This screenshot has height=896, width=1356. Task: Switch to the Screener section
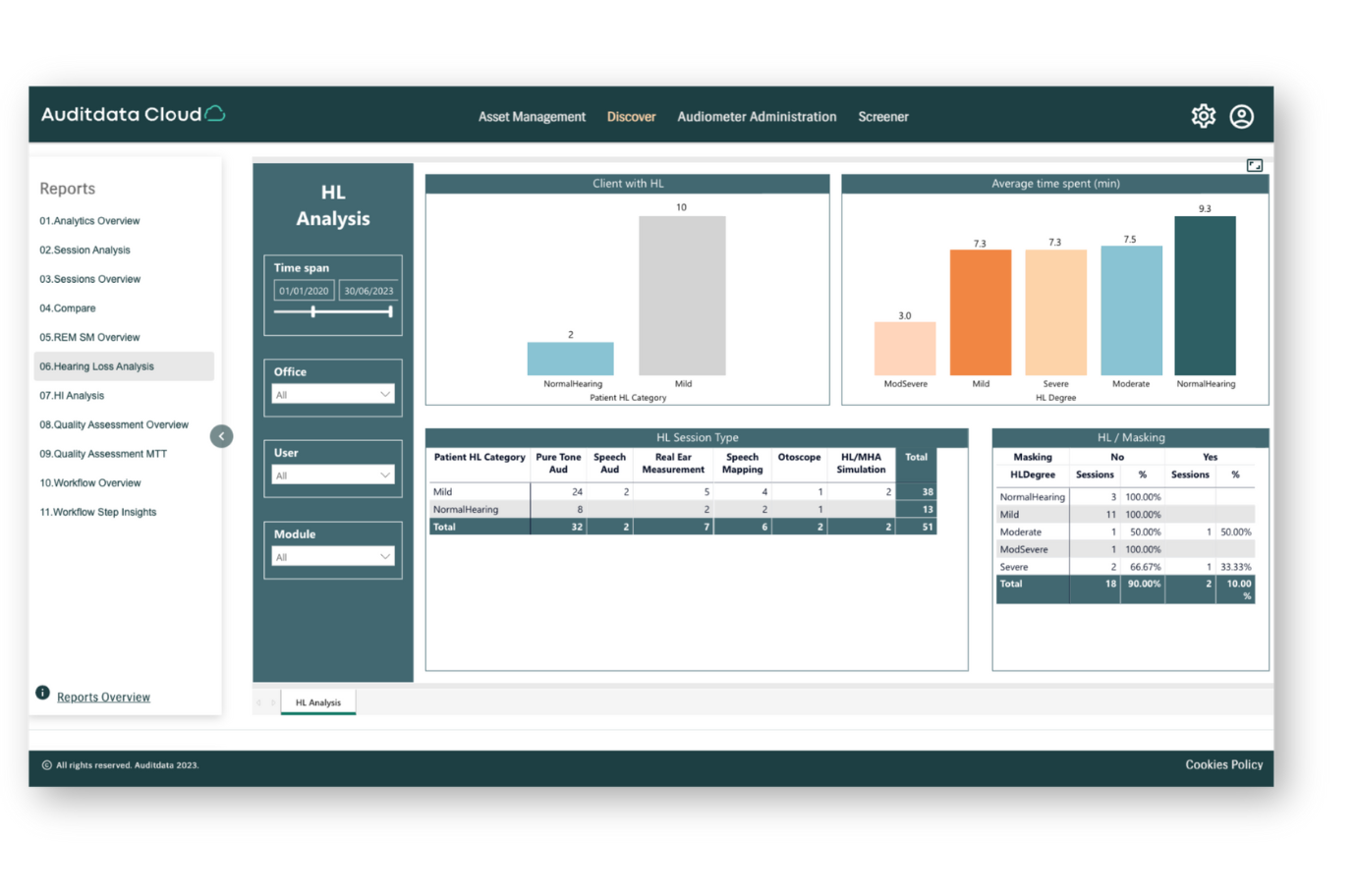(882, 116)
